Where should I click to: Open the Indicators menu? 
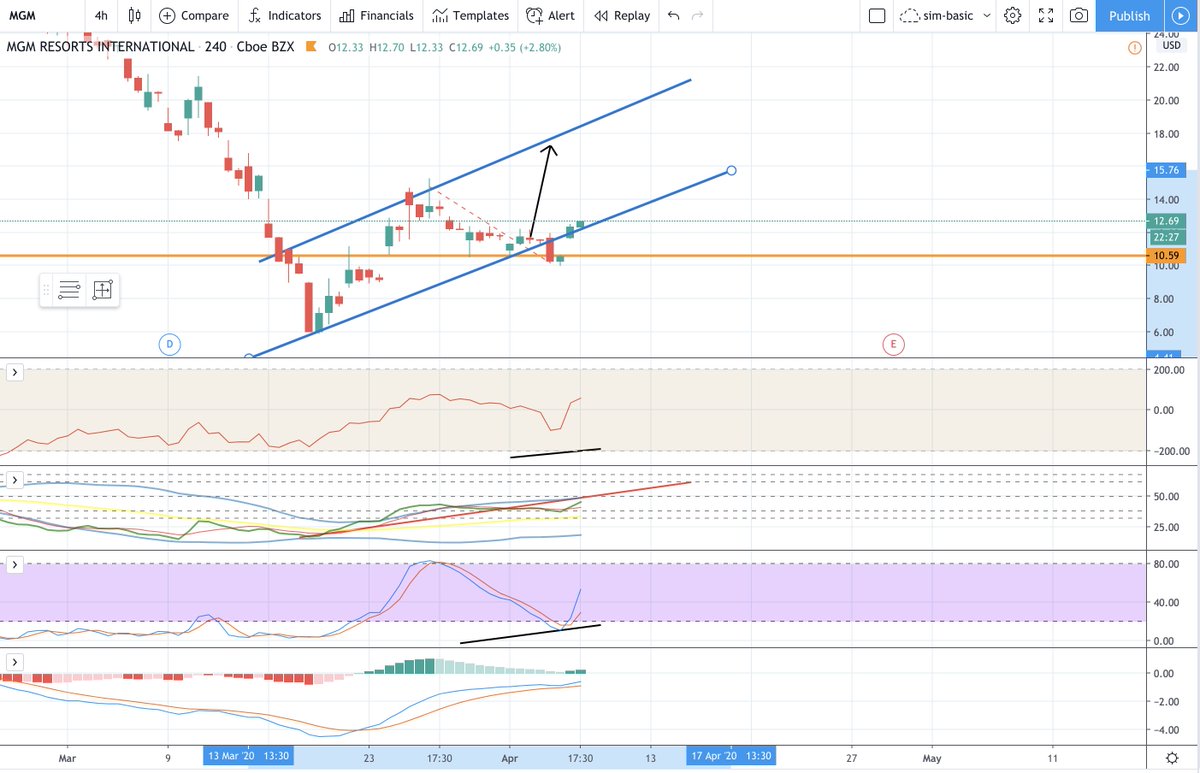click(x=285, y=16)
